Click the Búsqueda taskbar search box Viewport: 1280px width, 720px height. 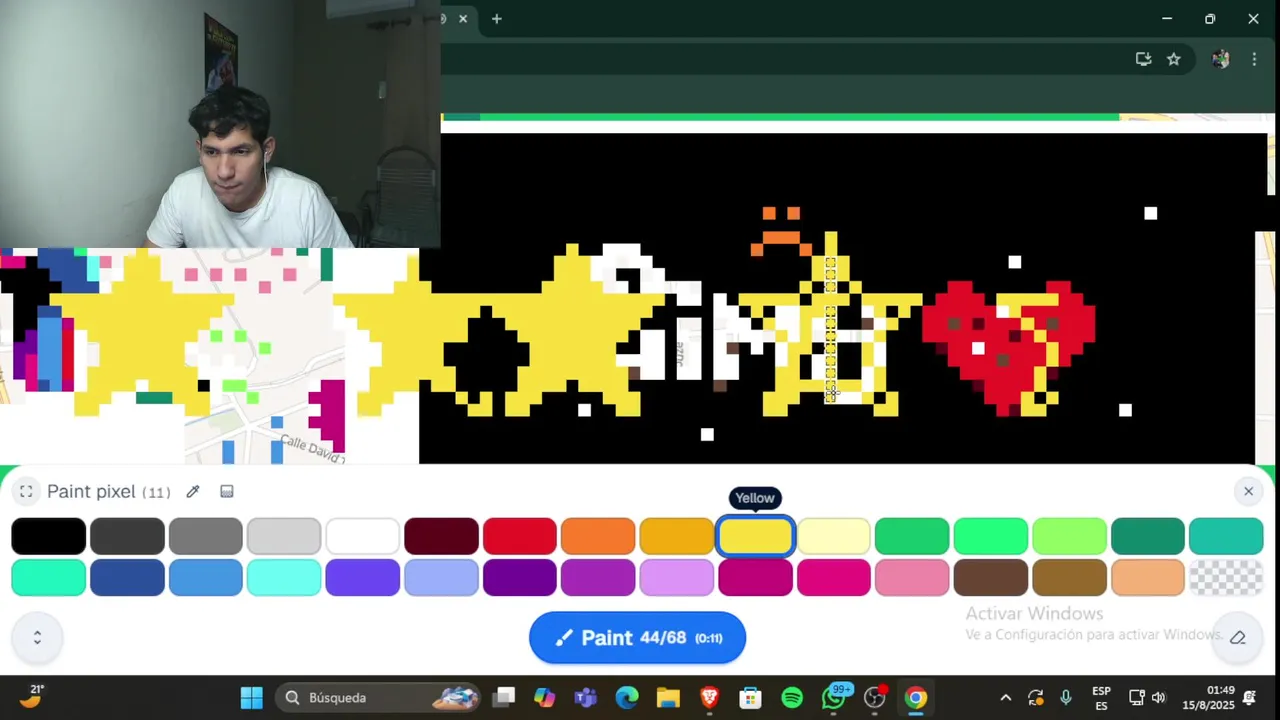coord(377,697)
